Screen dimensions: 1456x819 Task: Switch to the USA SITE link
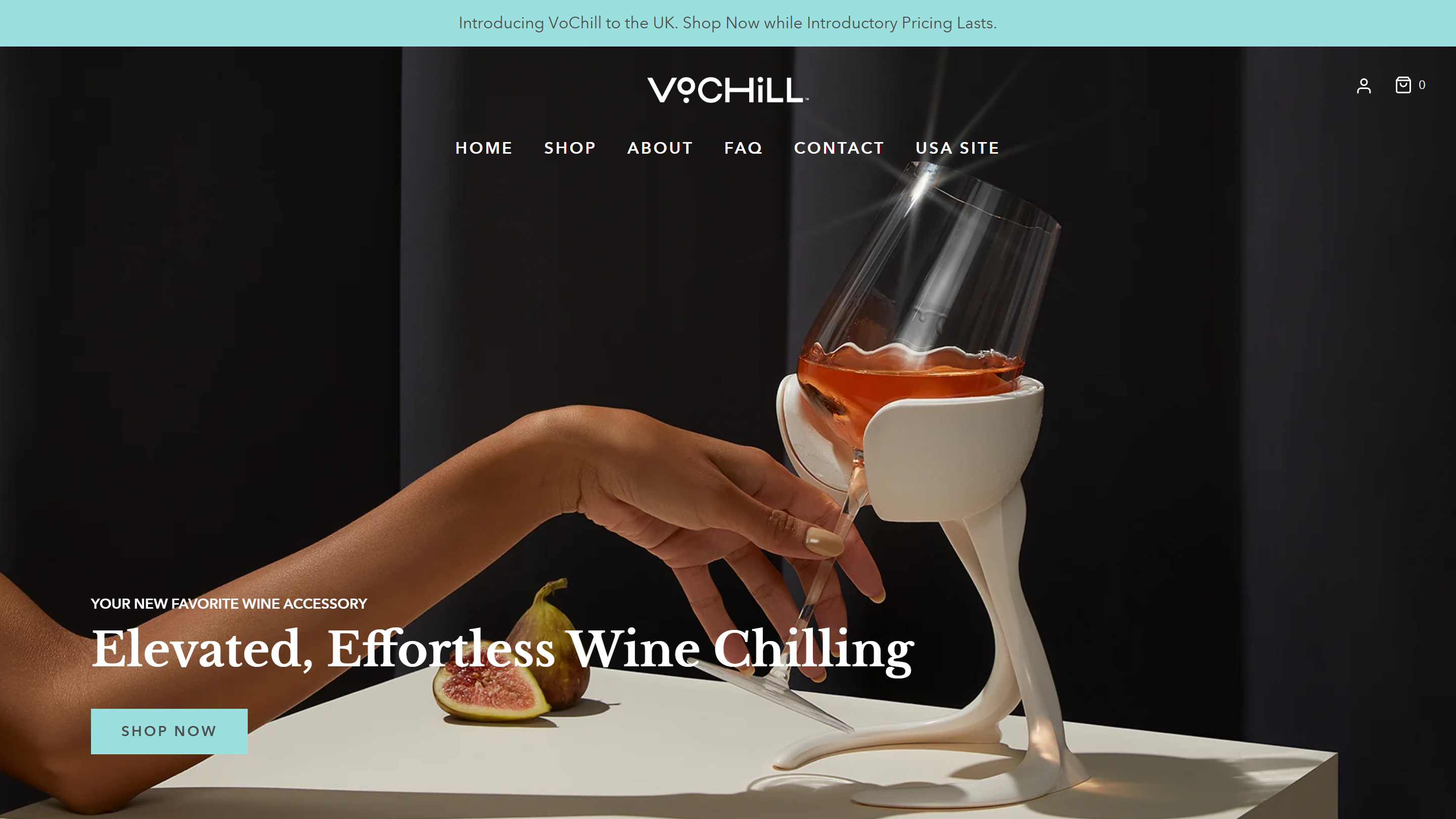click(957, 148)
